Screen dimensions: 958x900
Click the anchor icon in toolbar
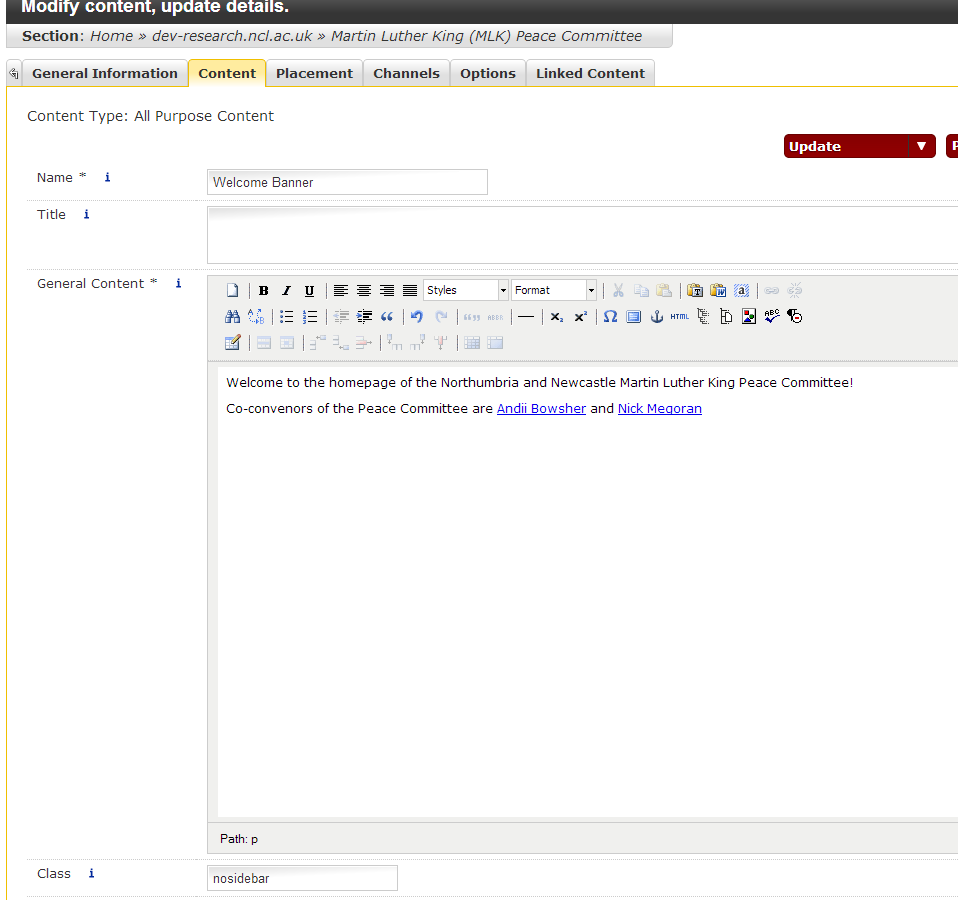(x=657, y=317)
